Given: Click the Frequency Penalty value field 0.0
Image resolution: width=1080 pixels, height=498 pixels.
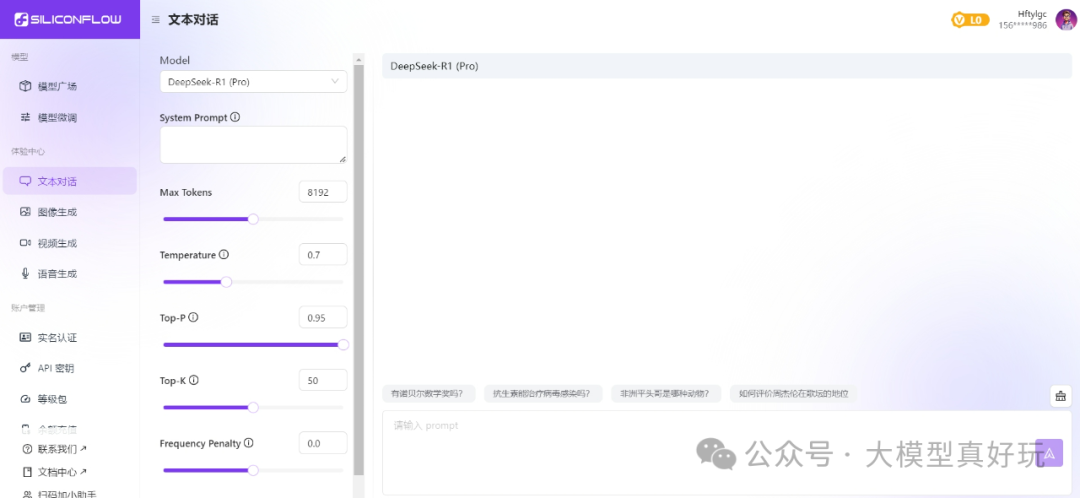Looking at the screenshot, I should tap(323, 443).
